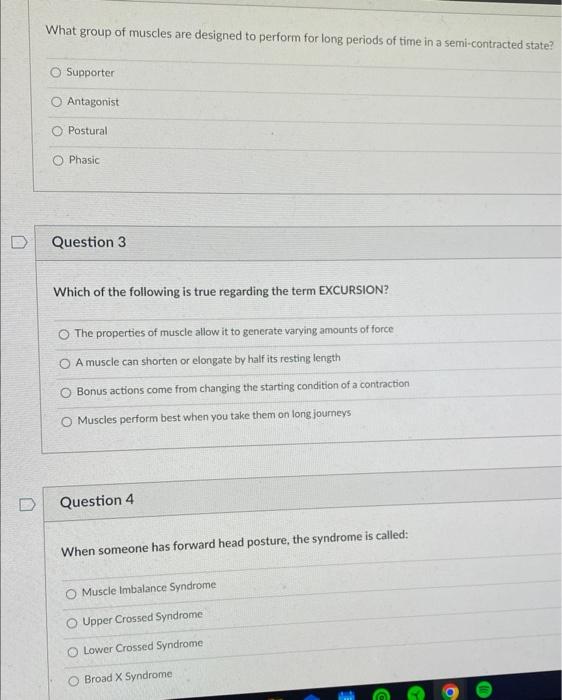
Task: Select Muscle Imbalance Syndrome radio button
Action: (71, 594)
